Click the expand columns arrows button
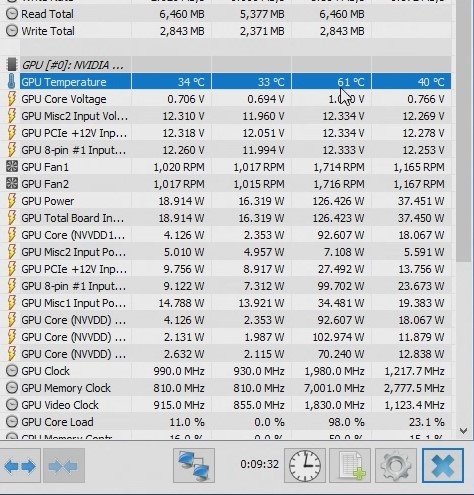This screenshot has height=495, width=474. click(x=20, y=466)
